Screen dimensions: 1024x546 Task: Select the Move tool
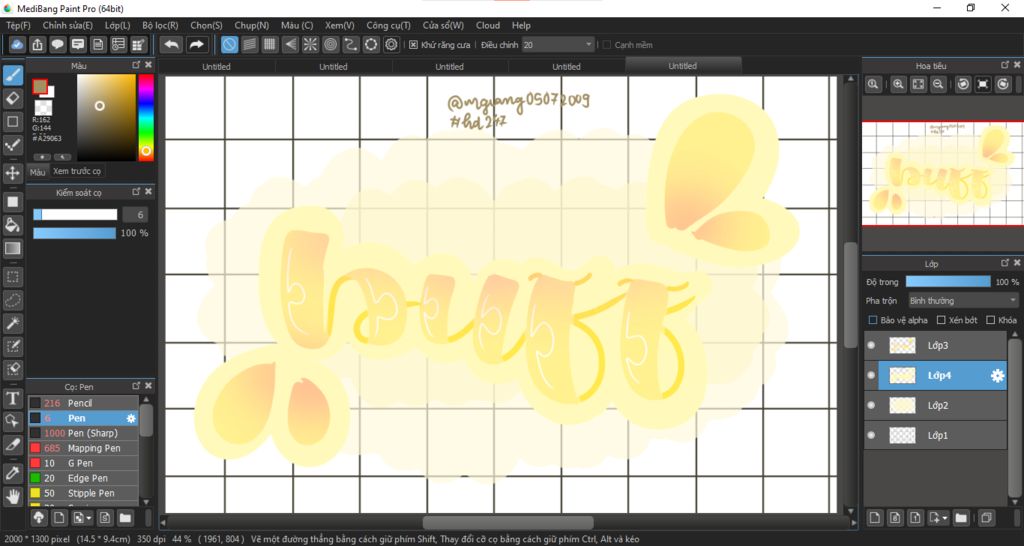(12, 173)
